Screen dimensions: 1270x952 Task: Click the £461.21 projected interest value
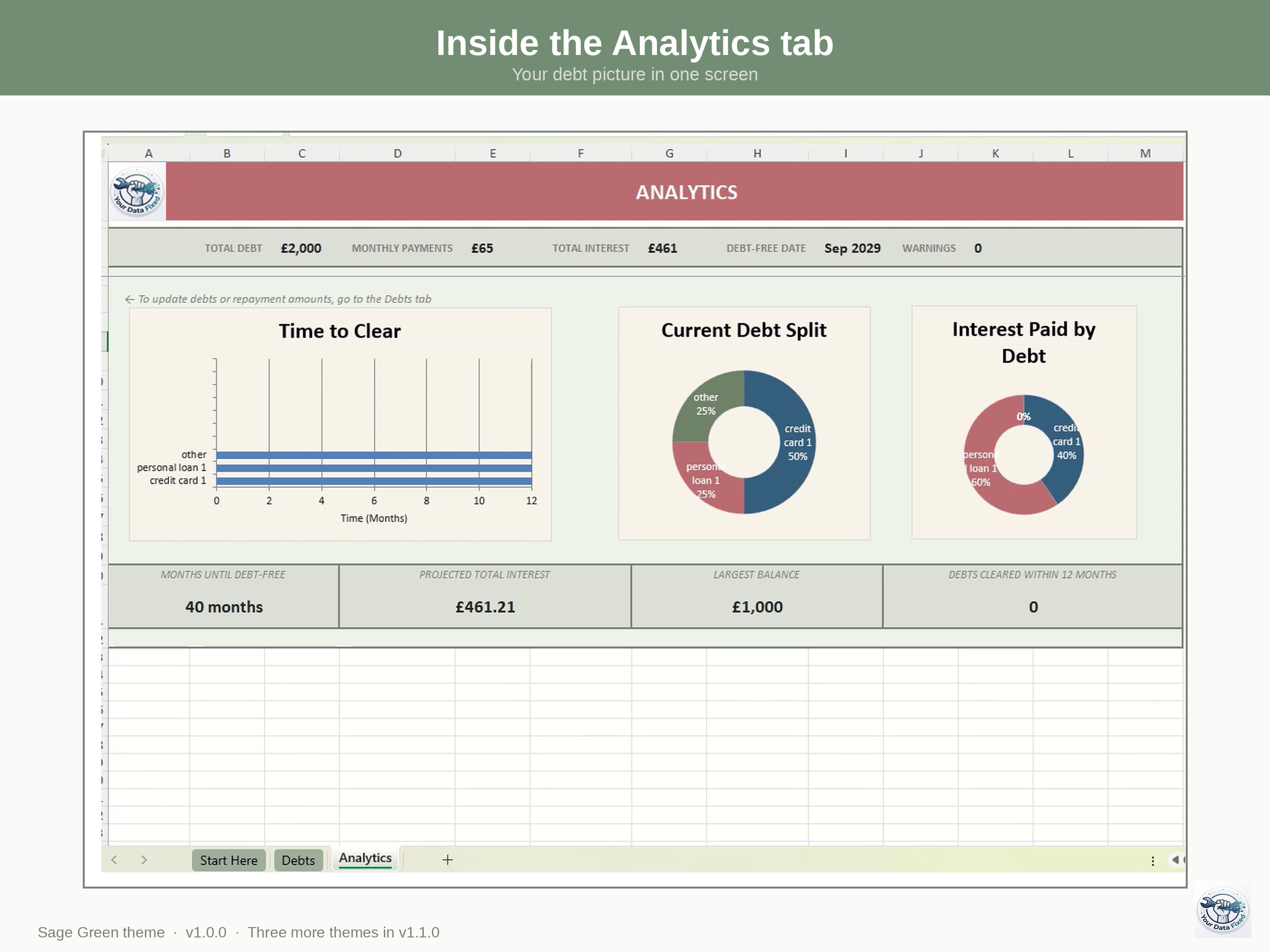(x=485, y=607)
